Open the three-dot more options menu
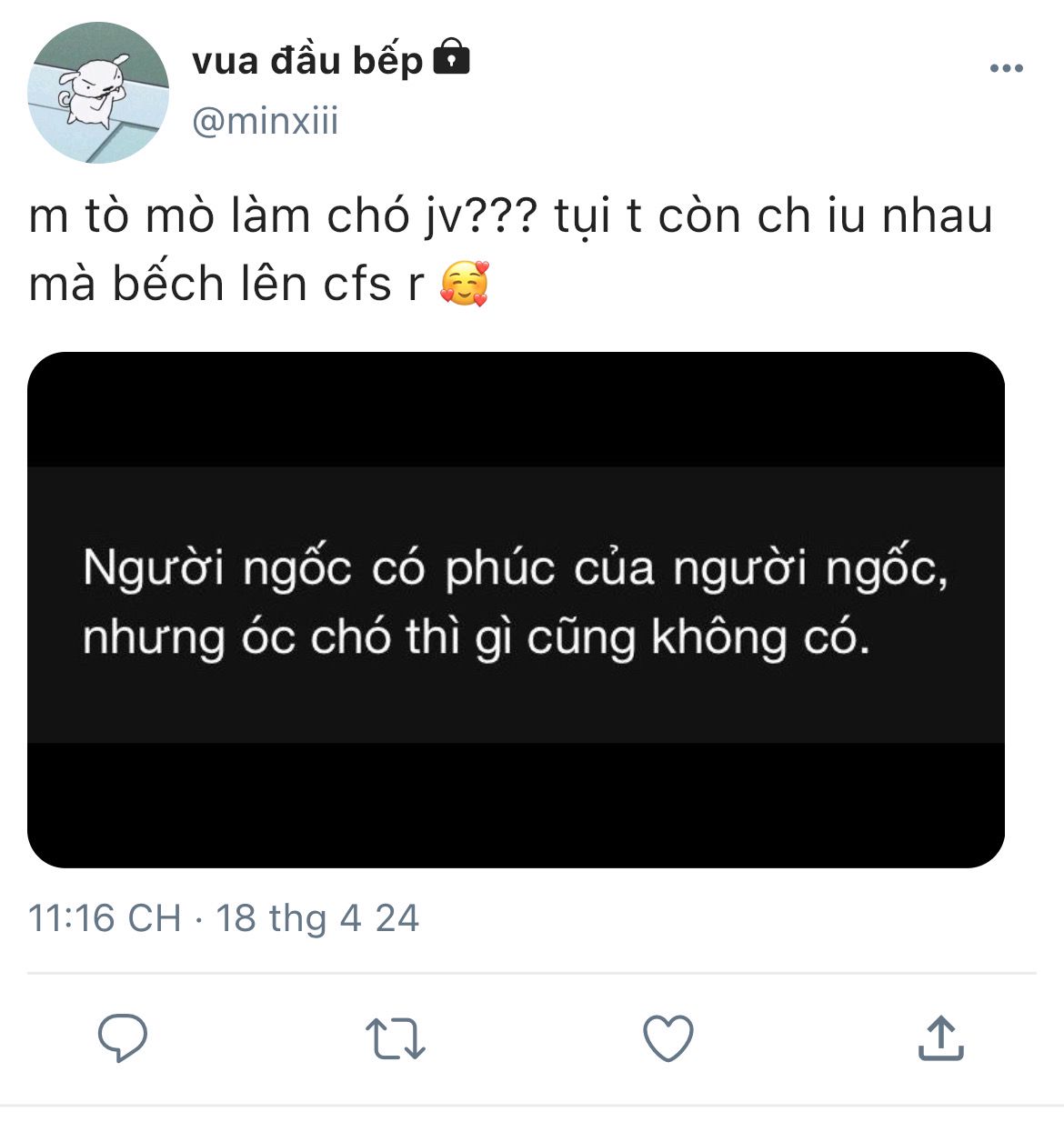This screenshot has width=1064, height=1122. point(1006,68)
